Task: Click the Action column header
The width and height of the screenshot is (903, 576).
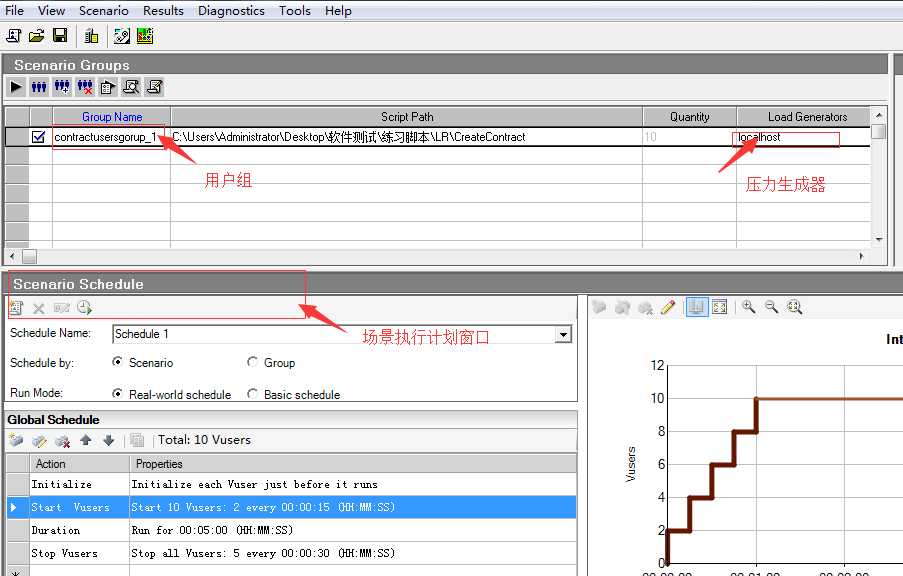Action: coord(79,464)
